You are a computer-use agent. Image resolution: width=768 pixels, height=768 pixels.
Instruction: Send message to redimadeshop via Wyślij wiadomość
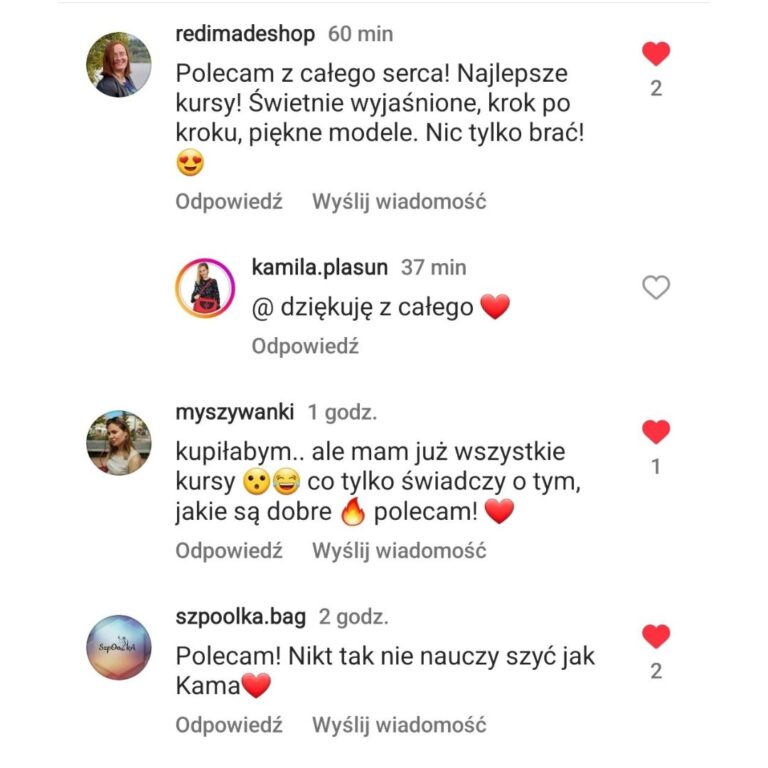399,202
